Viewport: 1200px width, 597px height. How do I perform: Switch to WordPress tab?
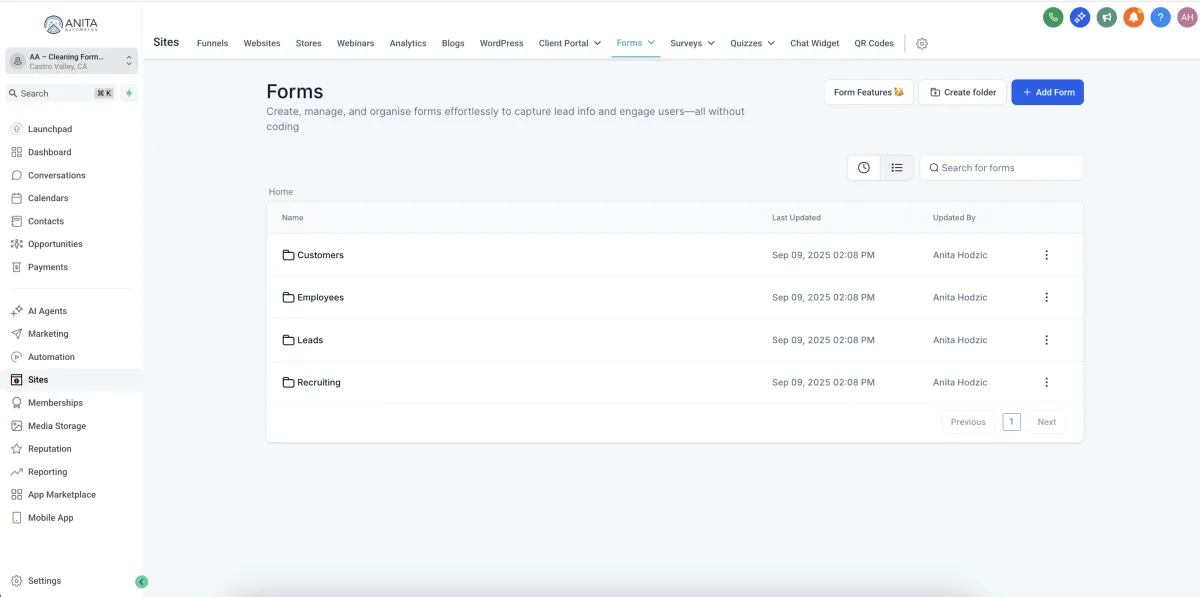coord(501,43)
